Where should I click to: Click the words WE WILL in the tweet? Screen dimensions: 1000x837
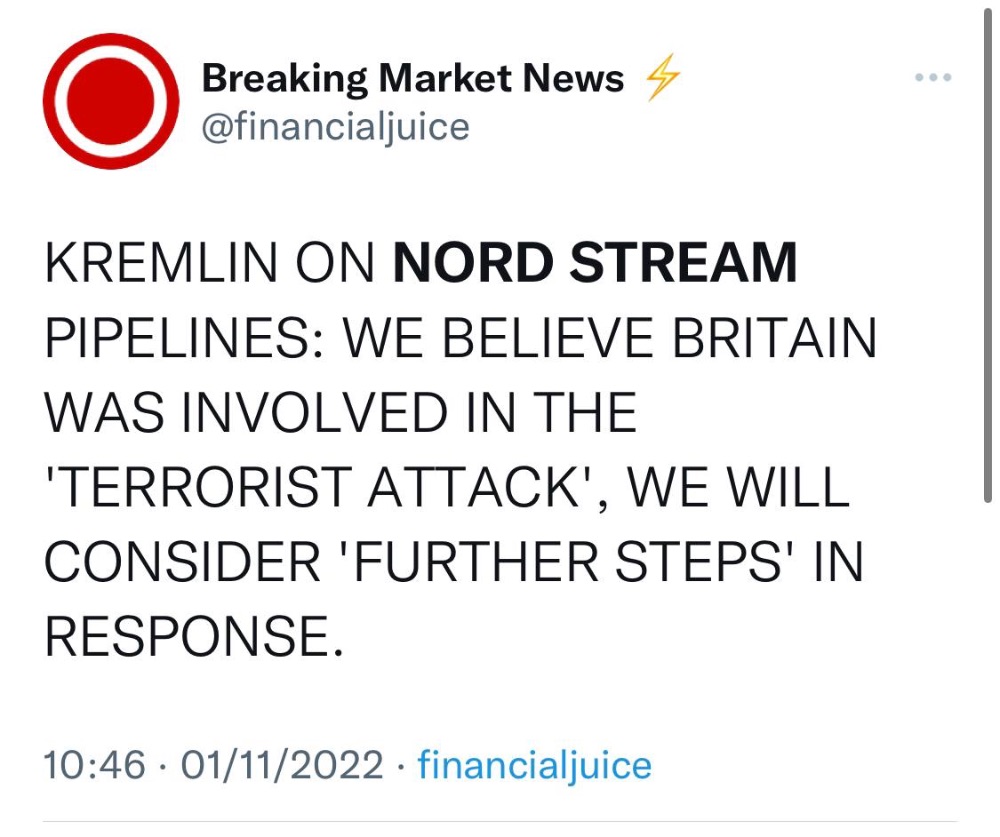pyautogui.click(x=739, y=487)
